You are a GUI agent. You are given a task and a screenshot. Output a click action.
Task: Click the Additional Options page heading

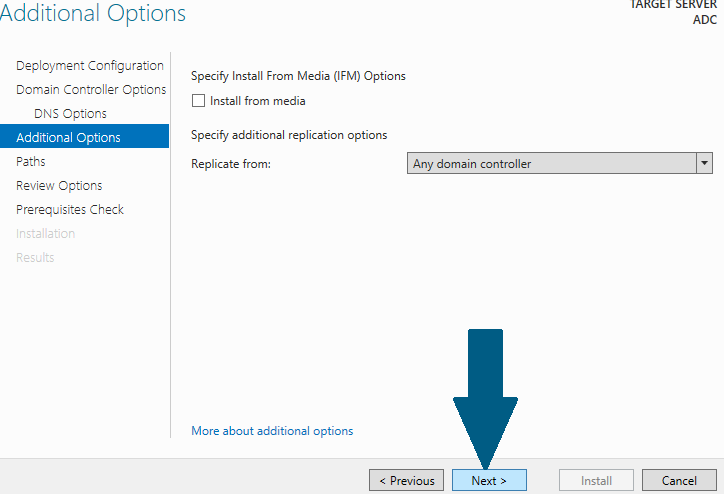pyautogui.click(x=93, y=14)
